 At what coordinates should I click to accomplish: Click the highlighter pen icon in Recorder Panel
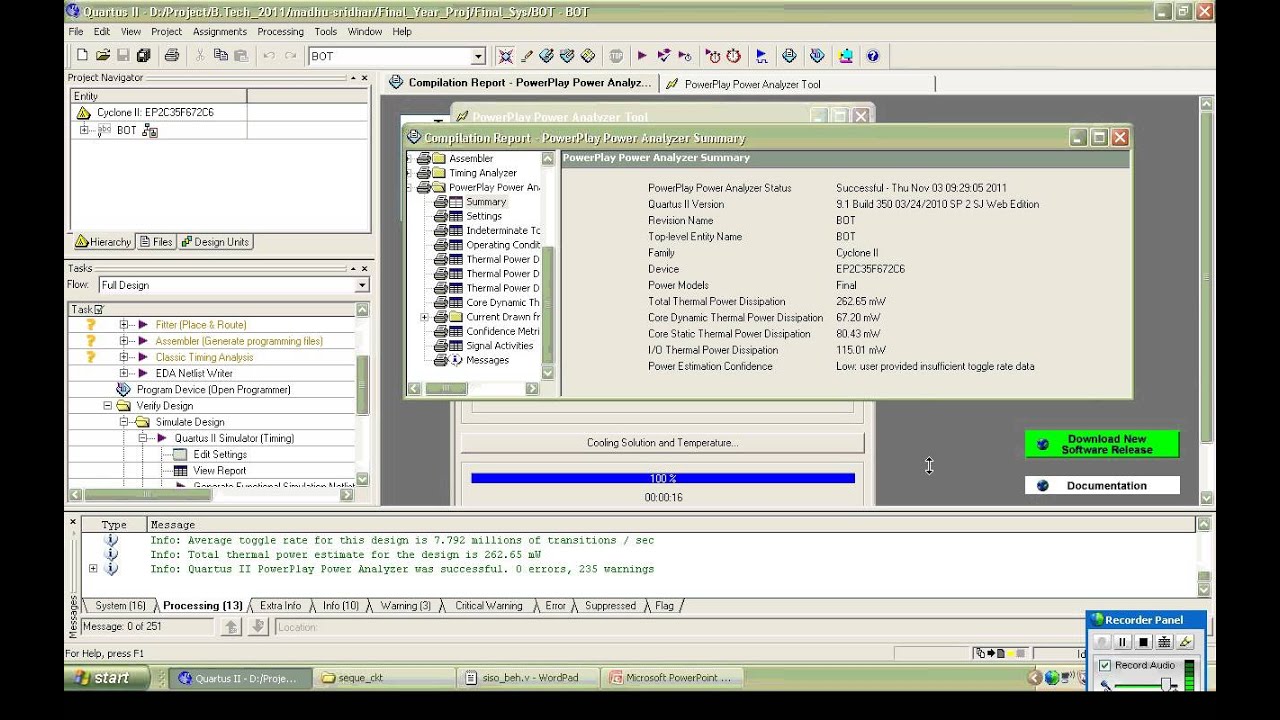[1185, 642]
